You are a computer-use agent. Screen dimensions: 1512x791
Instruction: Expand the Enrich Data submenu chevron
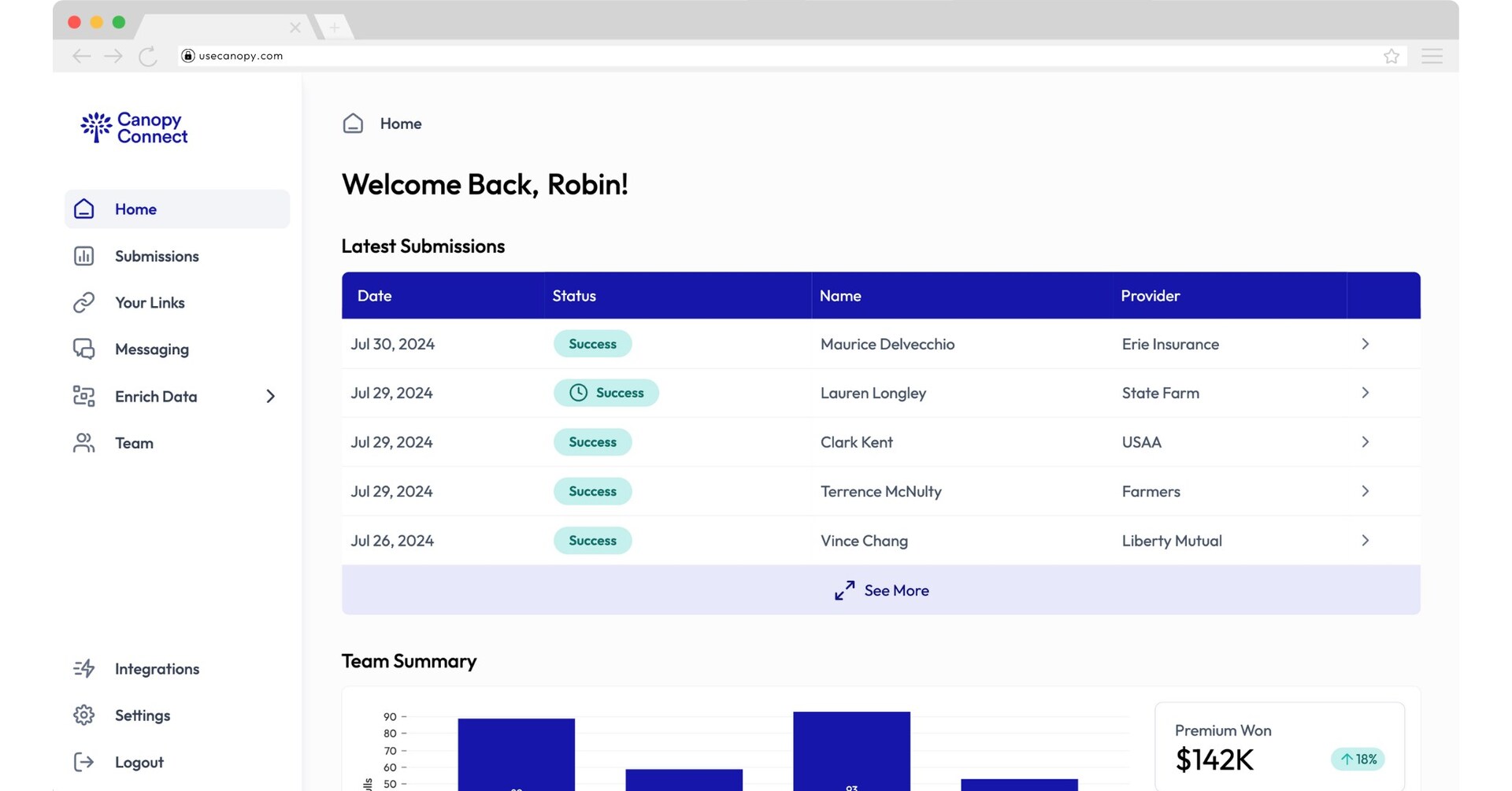pyautogui.click(x=270, y=396)
